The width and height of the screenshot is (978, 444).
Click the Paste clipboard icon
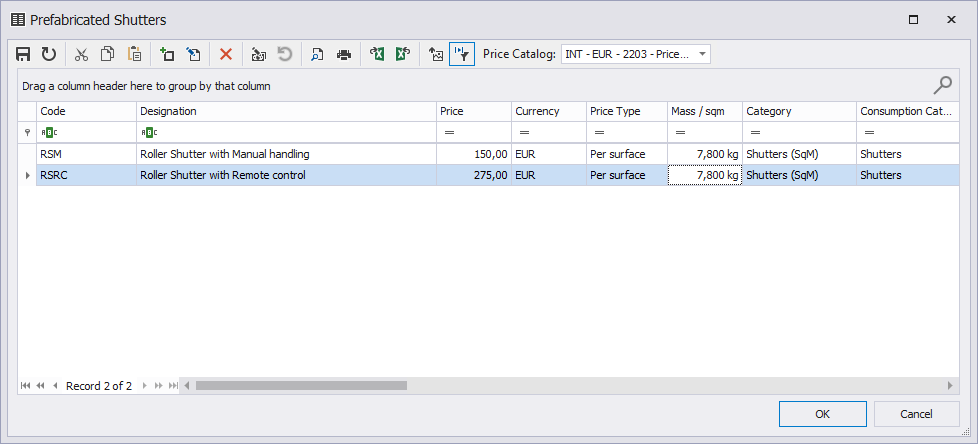134,54
